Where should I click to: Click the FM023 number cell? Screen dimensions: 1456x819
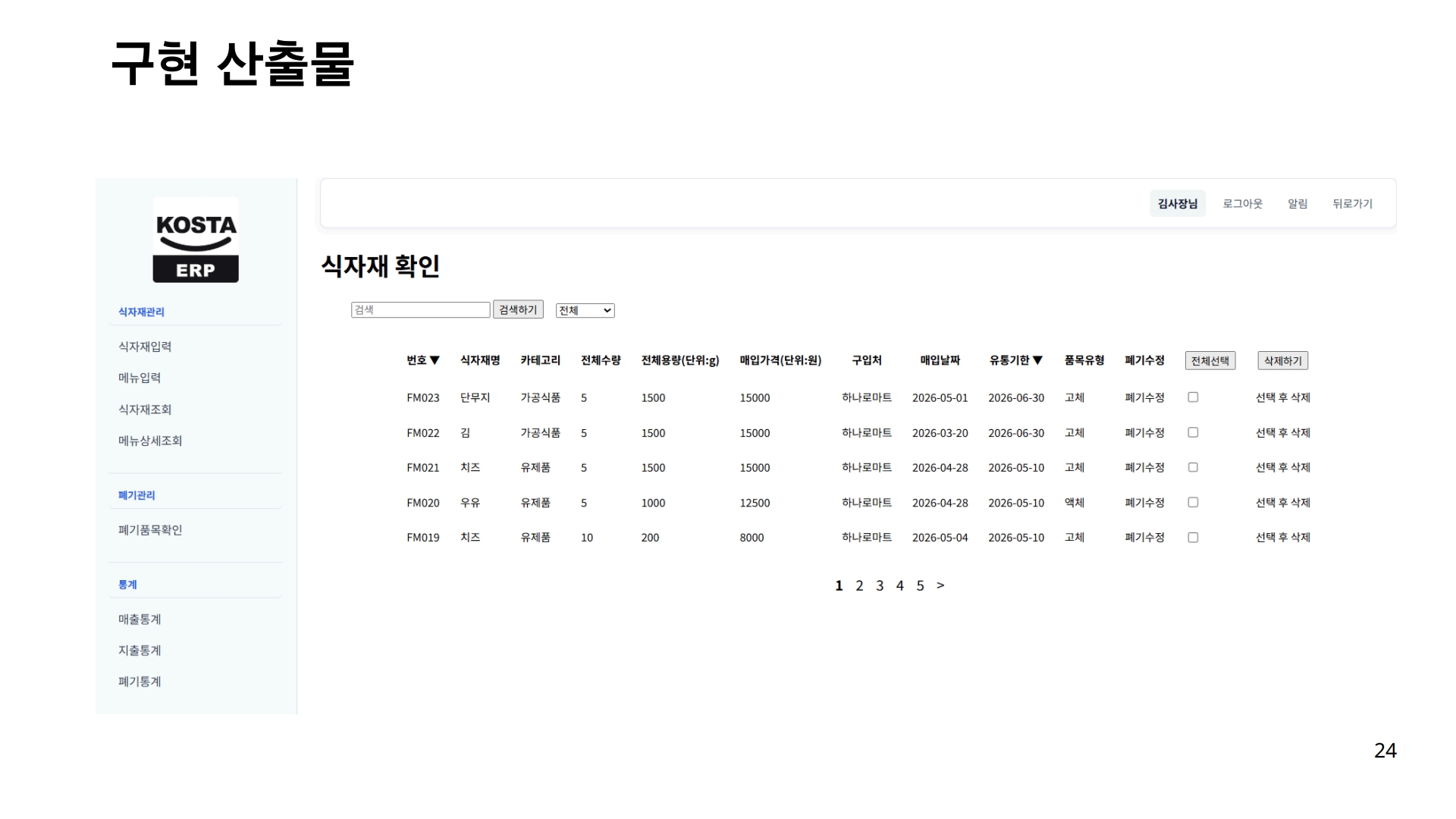423,397
